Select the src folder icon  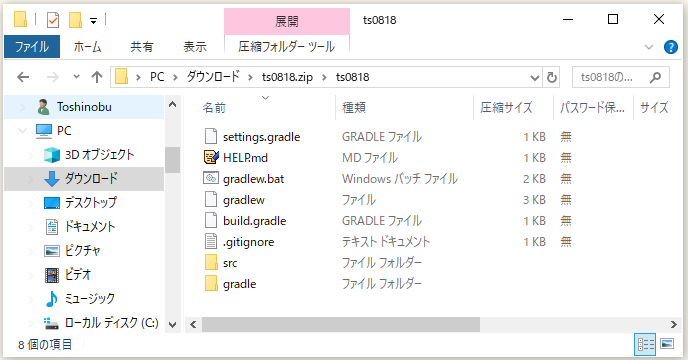point(211,263)
